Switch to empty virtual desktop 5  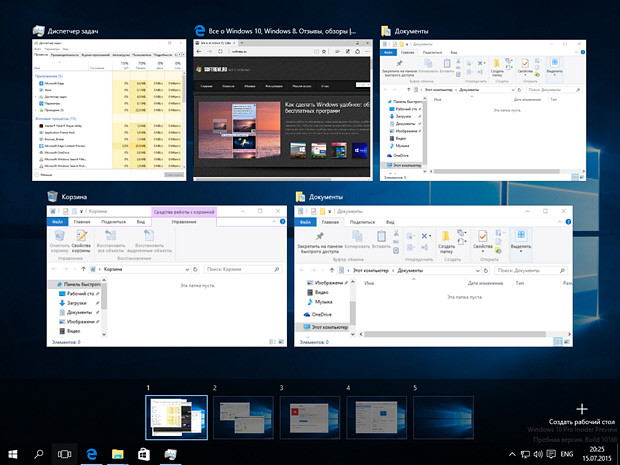443,418
